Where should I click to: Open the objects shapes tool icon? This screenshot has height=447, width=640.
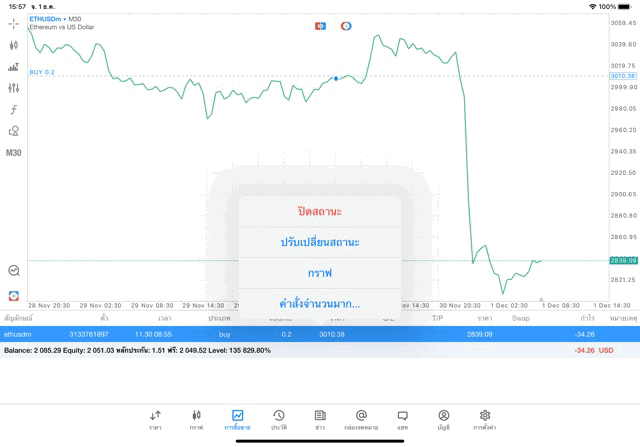click(14, 131)
